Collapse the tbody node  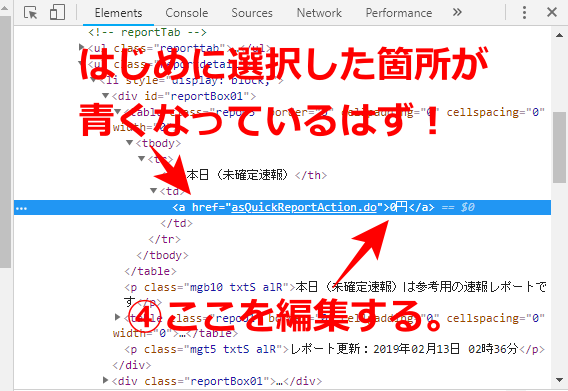129,143
